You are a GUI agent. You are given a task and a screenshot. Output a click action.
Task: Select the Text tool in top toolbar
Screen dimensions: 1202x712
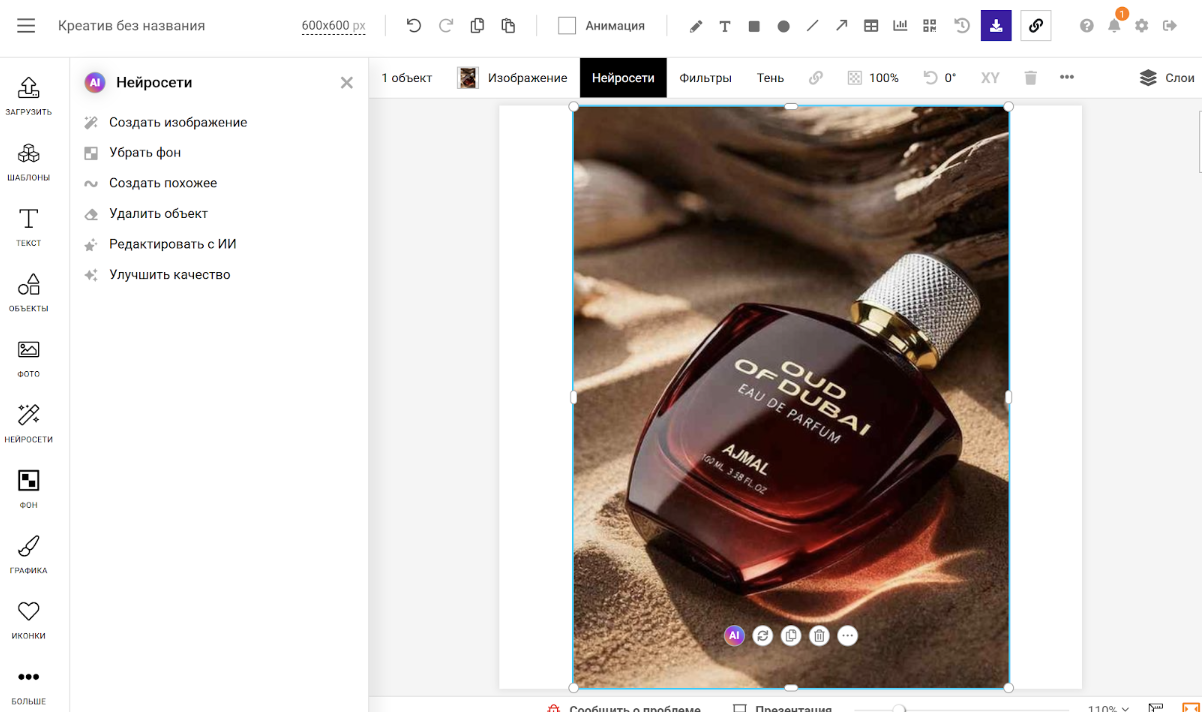[725, 26]
